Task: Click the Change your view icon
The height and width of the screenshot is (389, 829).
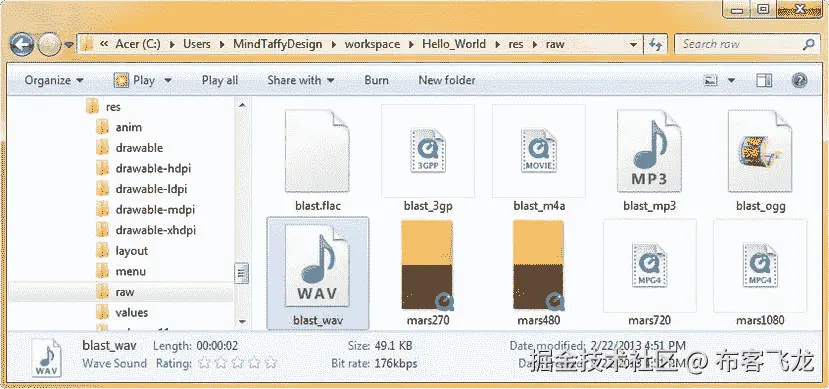Action: click(x=712, y=81)
